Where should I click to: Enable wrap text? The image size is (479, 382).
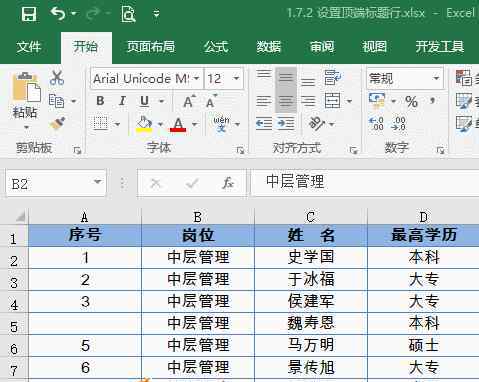click(332, 78)
